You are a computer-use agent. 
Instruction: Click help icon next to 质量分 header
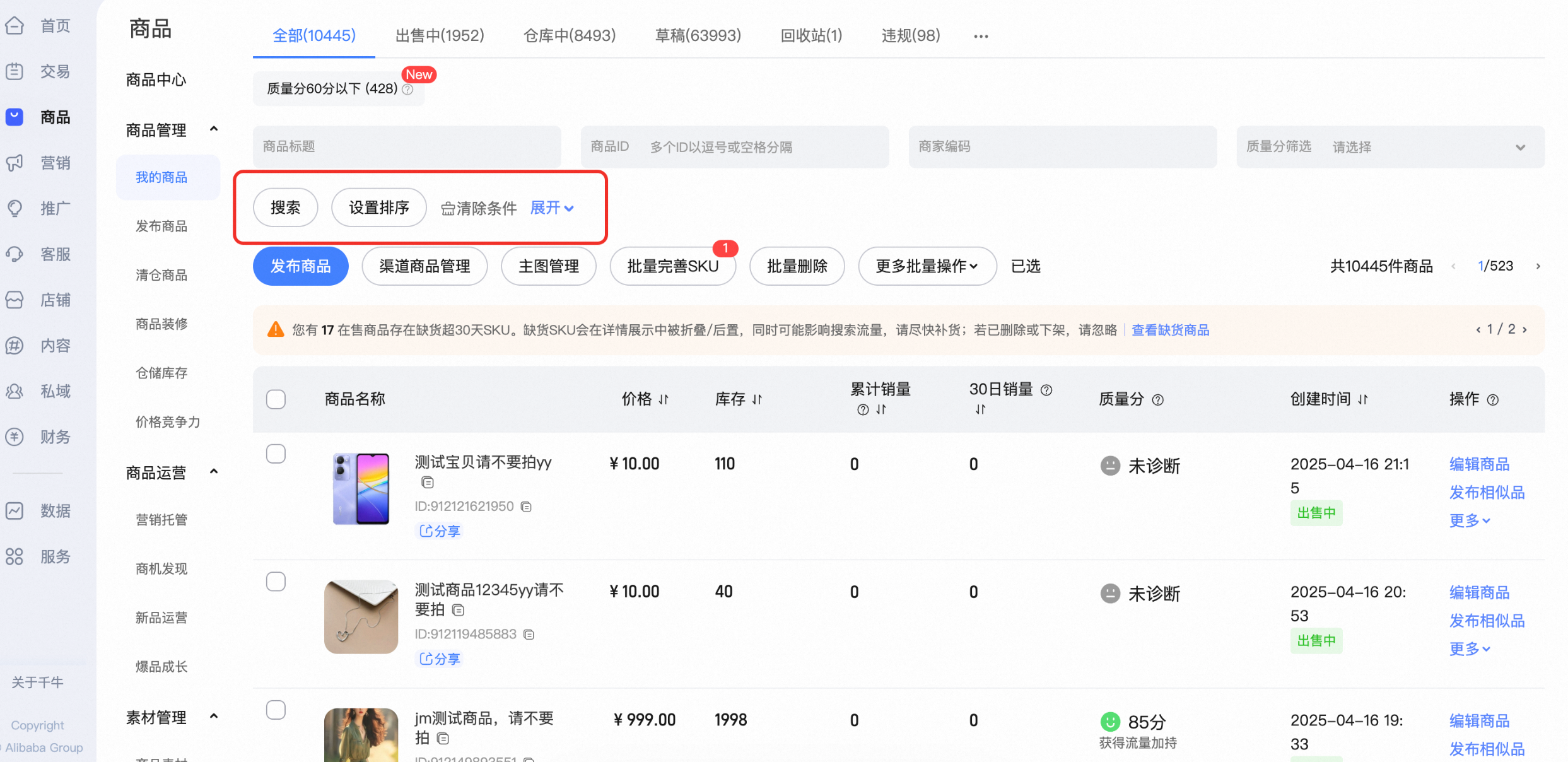pos(1158,399)
